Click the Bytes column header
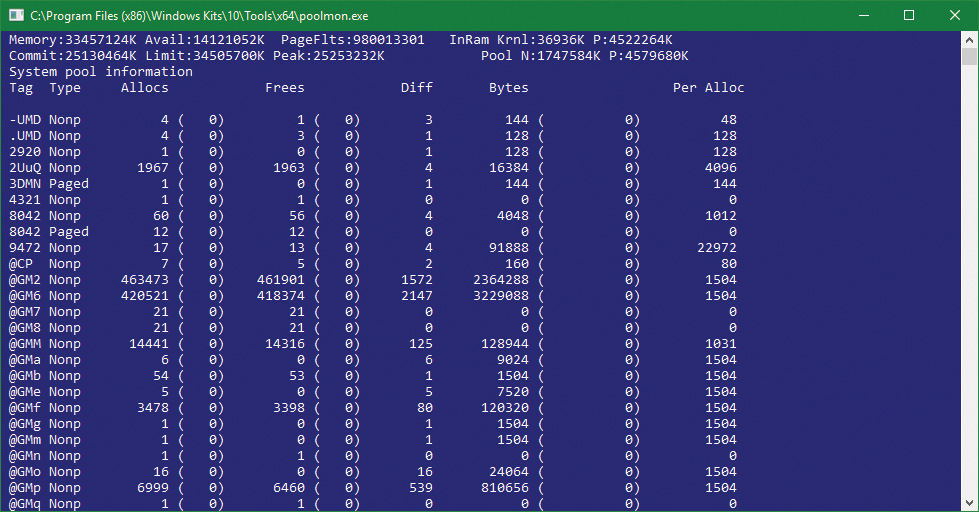This screenshot has height=512, width=979. pos(508,88)
